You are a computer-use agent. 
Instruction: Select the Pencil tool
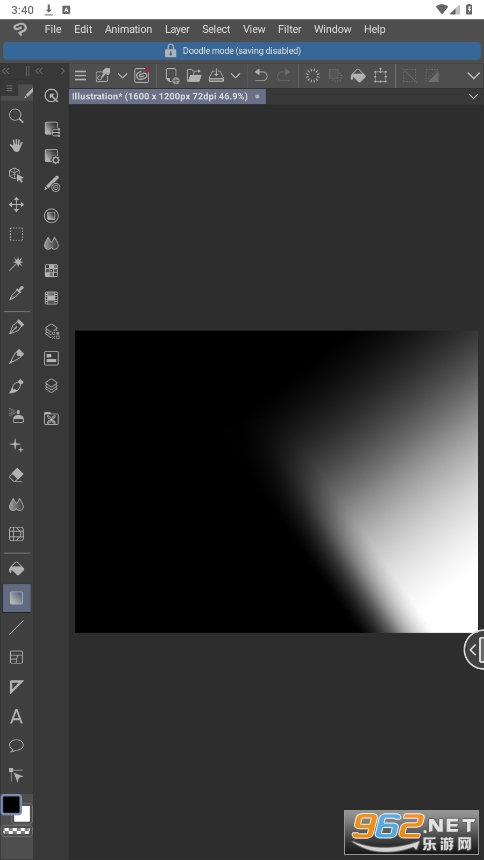coord(16,357)
